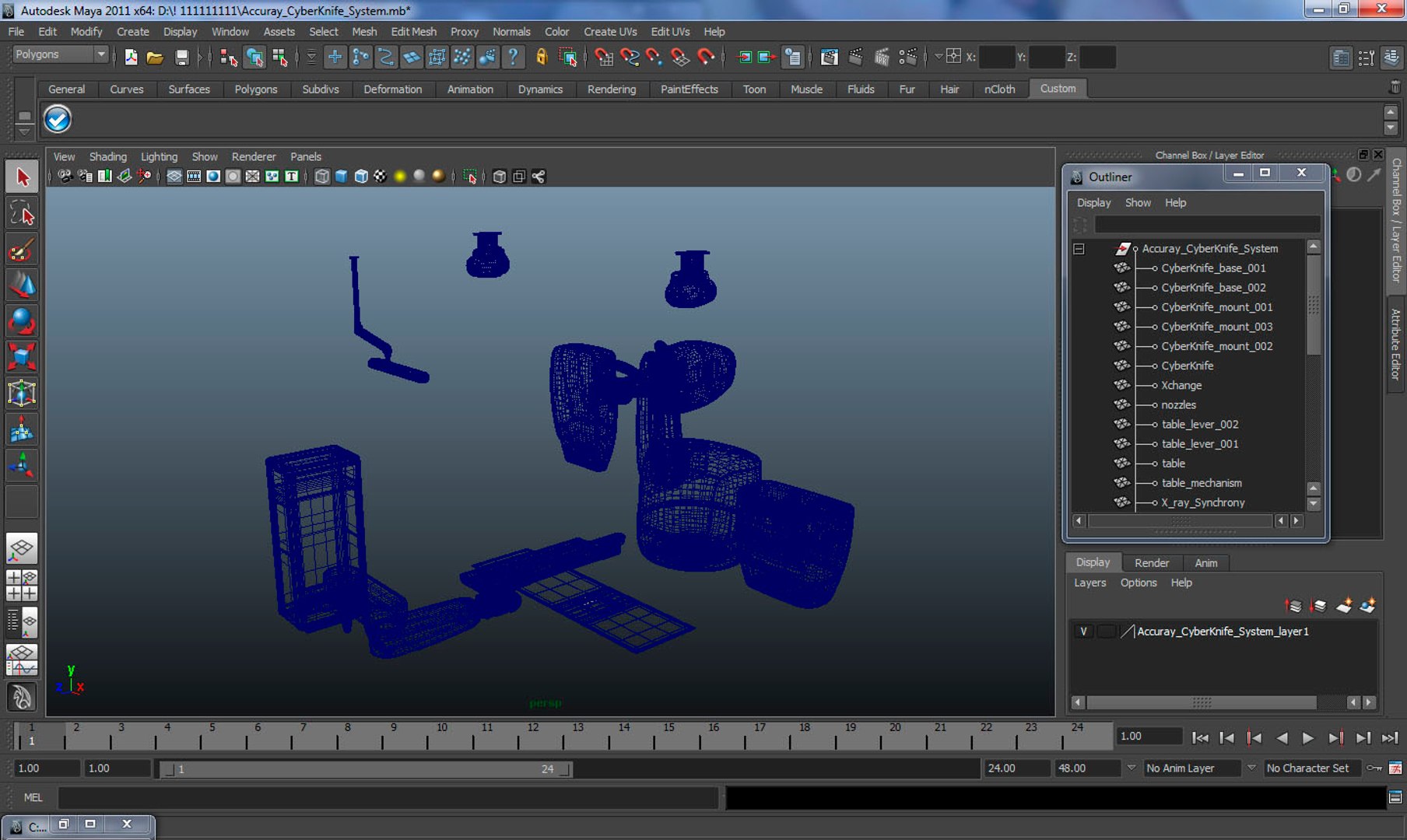The height and width of the screenshot is (840, 1407).
Task: Activate the Scale tool cube icon
Action: tap(22, 357)
